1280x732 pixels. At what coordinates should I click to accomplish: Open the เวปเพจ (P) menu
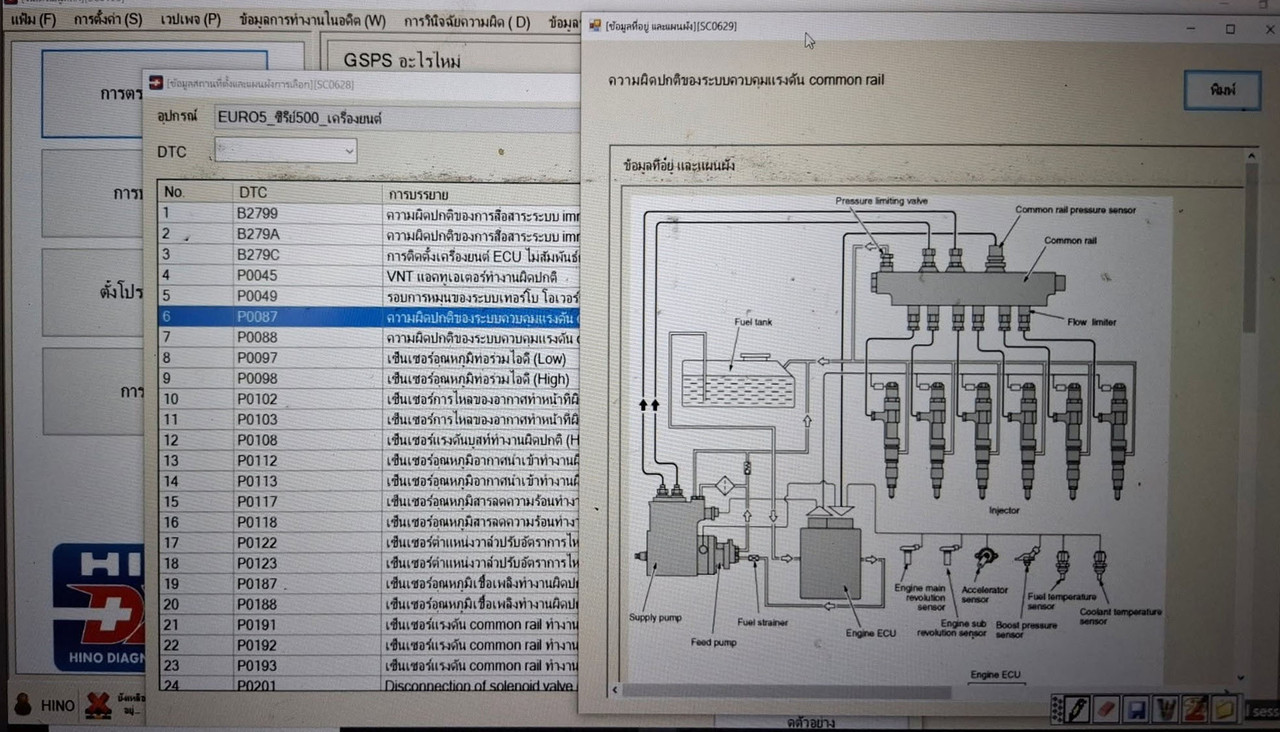click(x=191, y=20)
